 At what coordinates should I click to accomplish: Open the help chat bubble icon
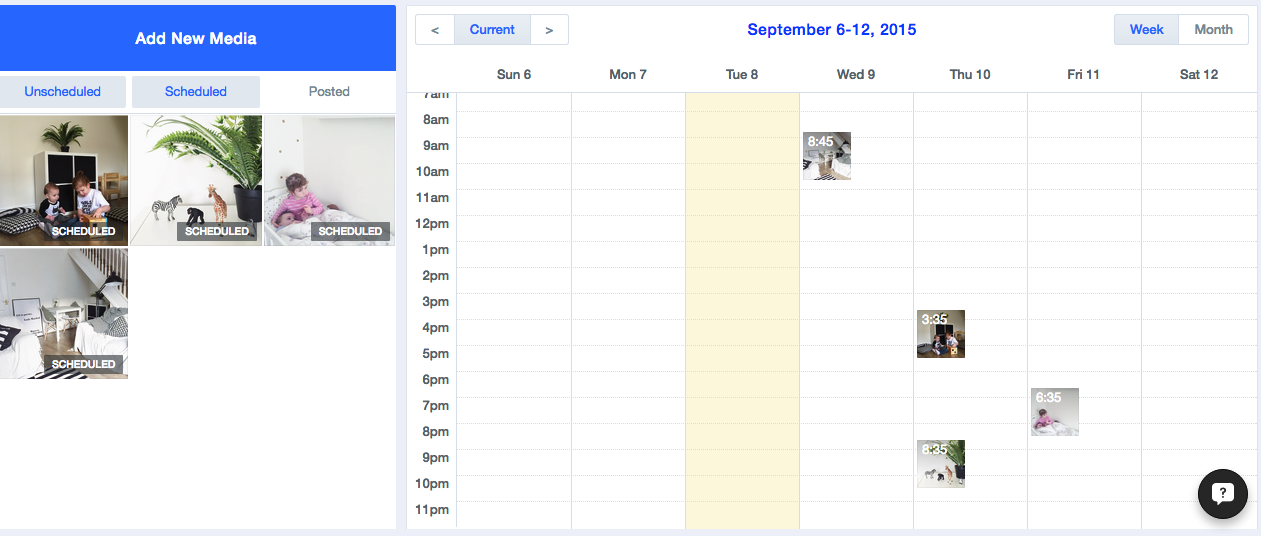(x=1223, y=493)
